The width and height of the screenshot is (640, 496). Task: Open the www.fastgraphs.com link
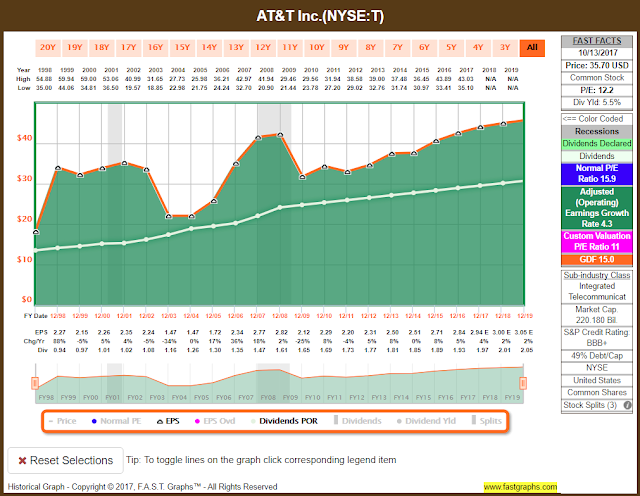(x=520, y=487)
